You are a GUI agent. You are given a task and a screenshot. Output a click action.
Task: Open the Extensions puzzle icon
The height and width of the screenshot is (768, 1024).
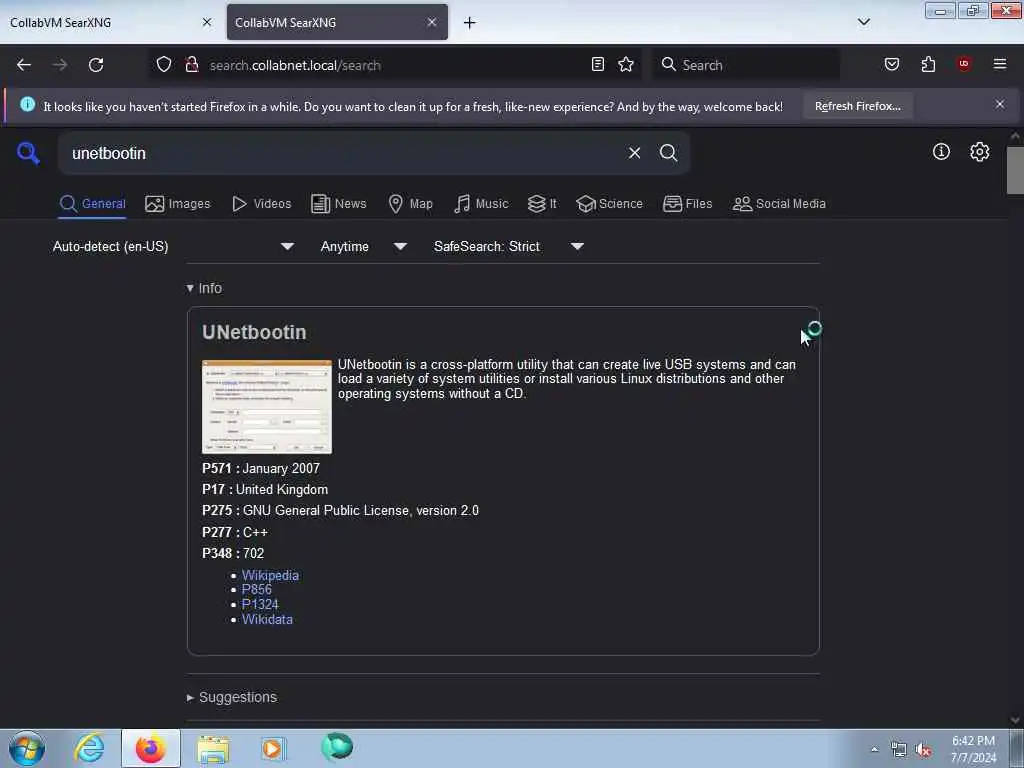coord(928,65)
